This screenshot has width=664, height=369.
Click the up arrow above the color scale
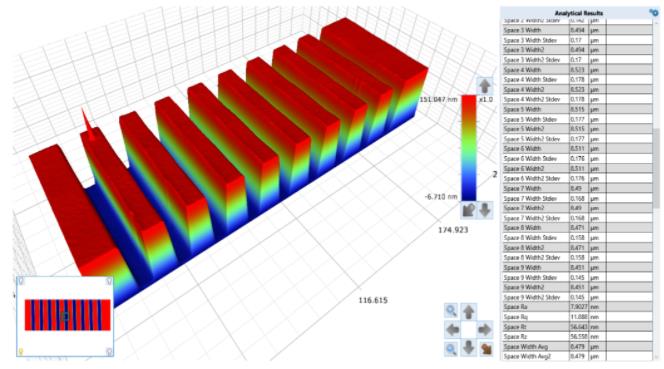coord(484,86)
